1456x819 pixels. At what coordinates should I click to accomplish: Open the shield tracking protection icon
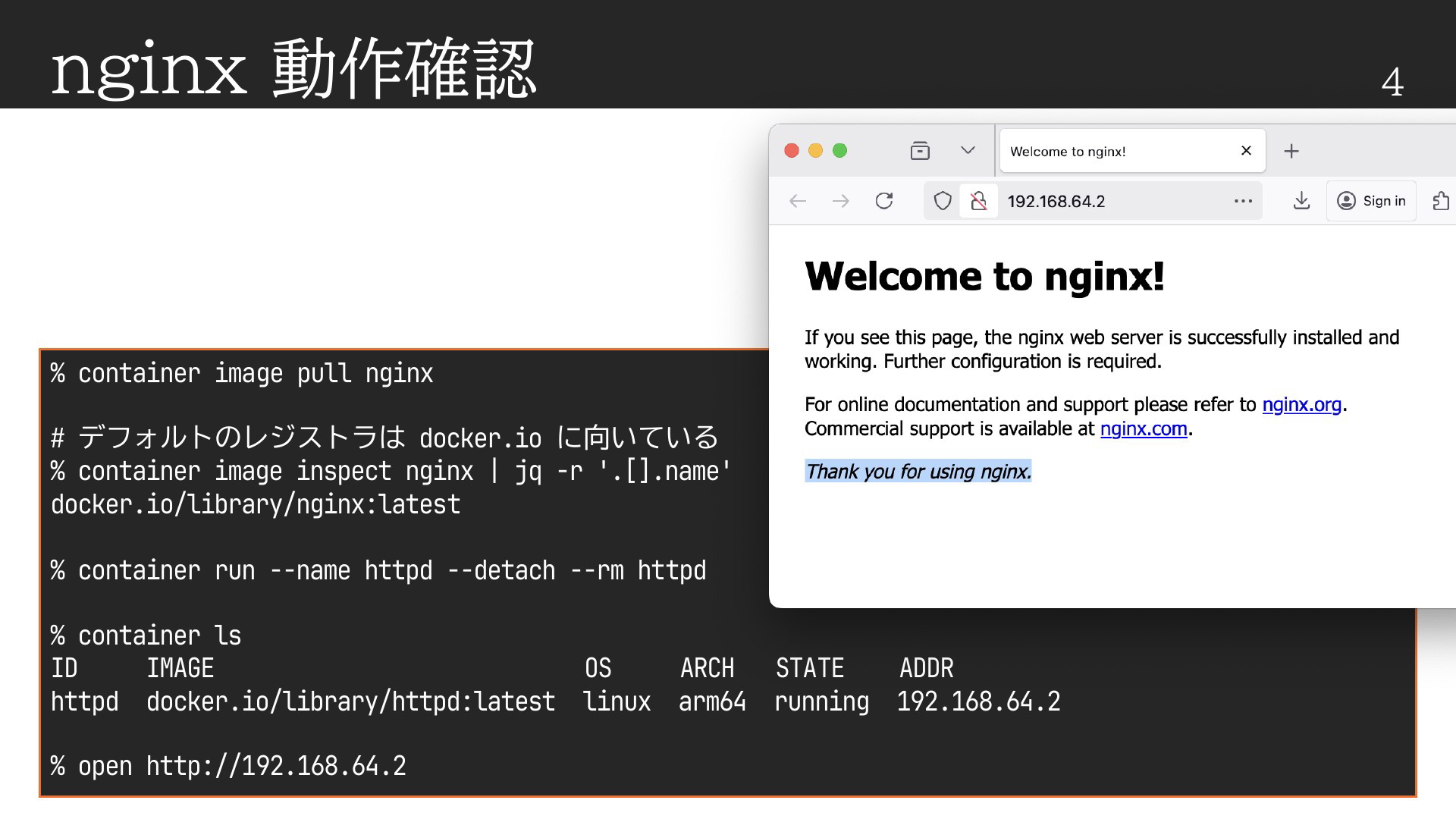(942, 201)
